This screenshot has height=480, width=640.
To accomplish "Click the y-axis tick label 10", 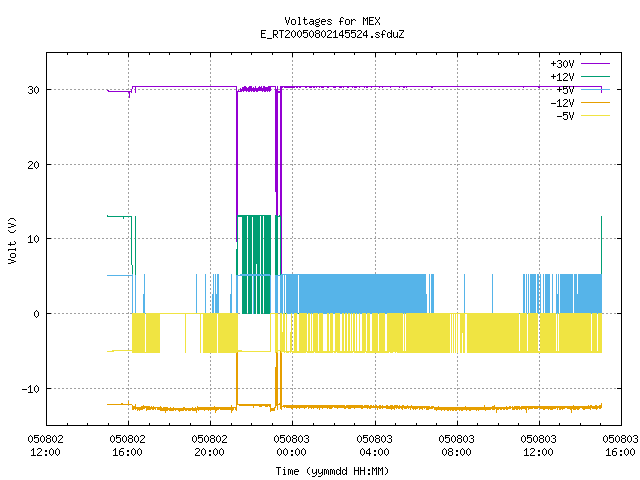I will pos(33,239).
